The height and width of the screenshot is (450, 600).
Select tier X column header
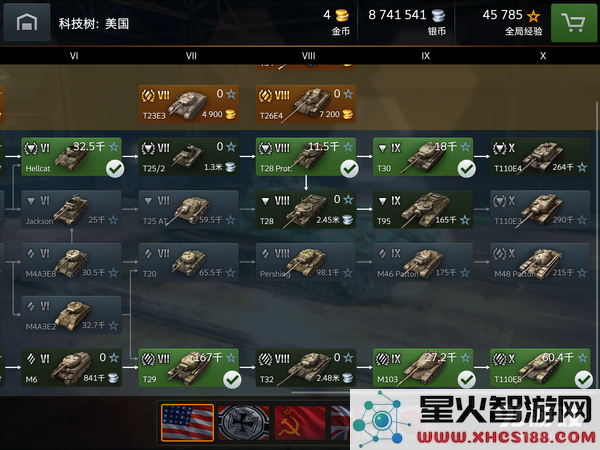[543, 56]
